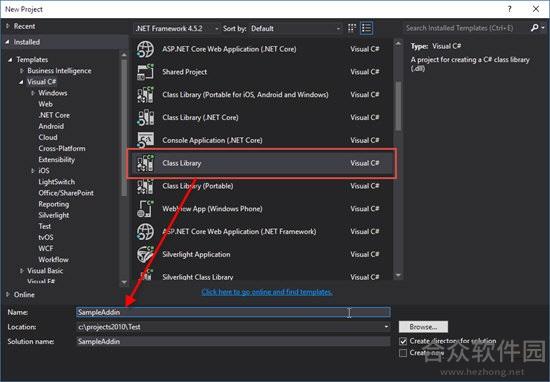Open the Sort by Default dropdown
The width and height of the screenshot is (550, 382).
pos(295,28)
